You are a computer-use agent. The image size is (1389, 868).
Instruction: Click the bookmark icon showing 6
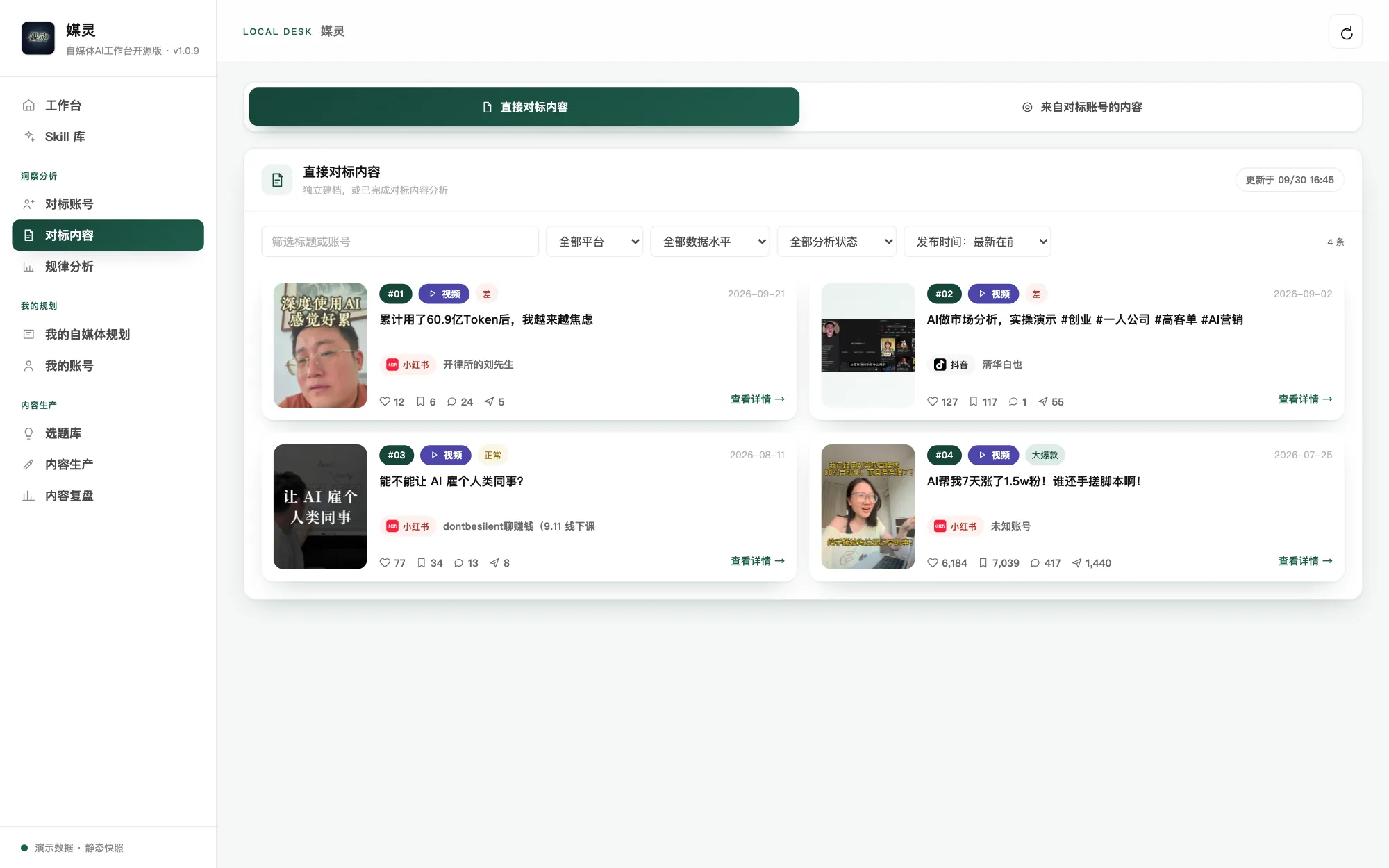[x=420, y=401]
